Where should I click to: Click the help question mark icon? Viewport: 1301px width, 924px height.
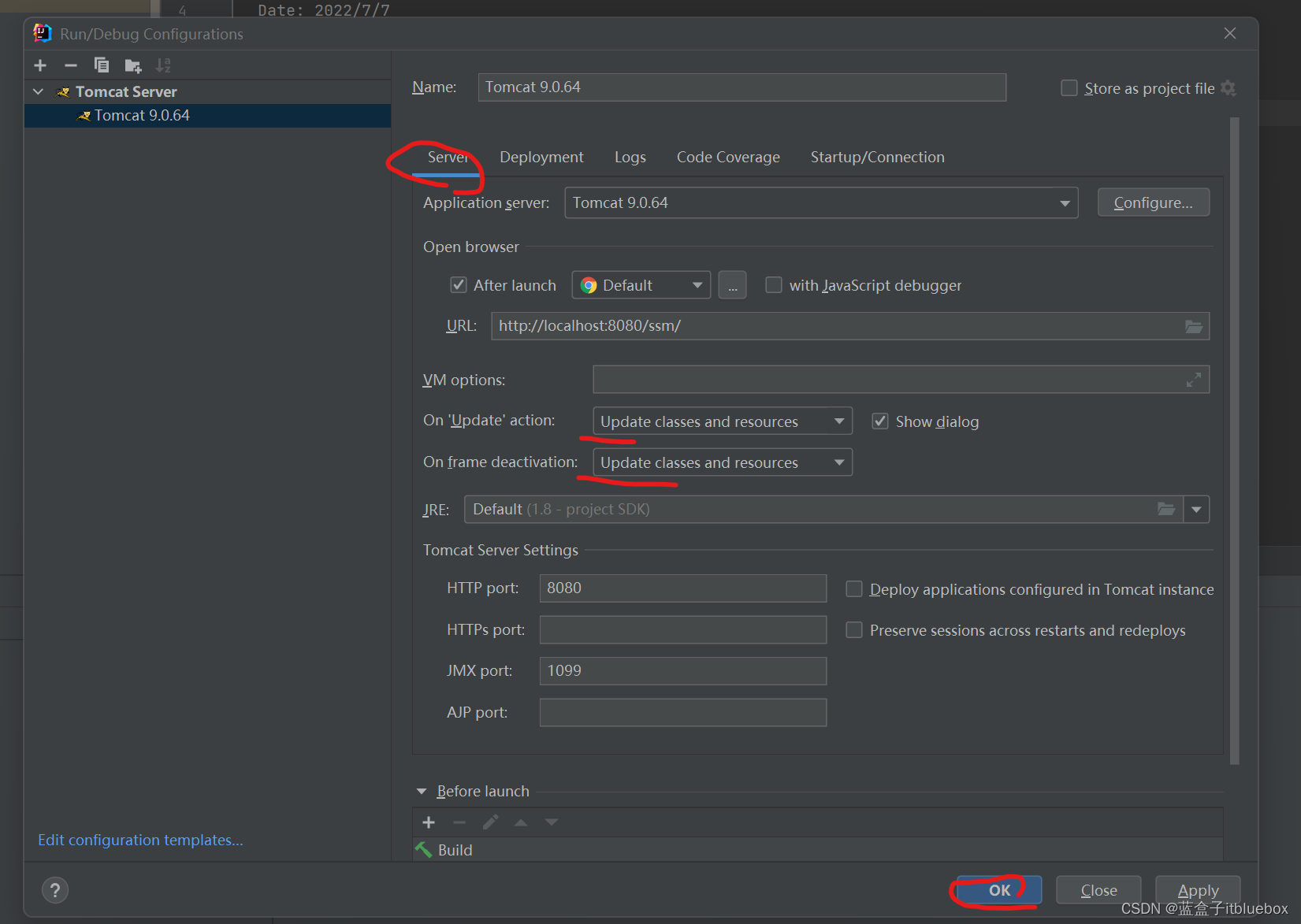coord(55,890)
